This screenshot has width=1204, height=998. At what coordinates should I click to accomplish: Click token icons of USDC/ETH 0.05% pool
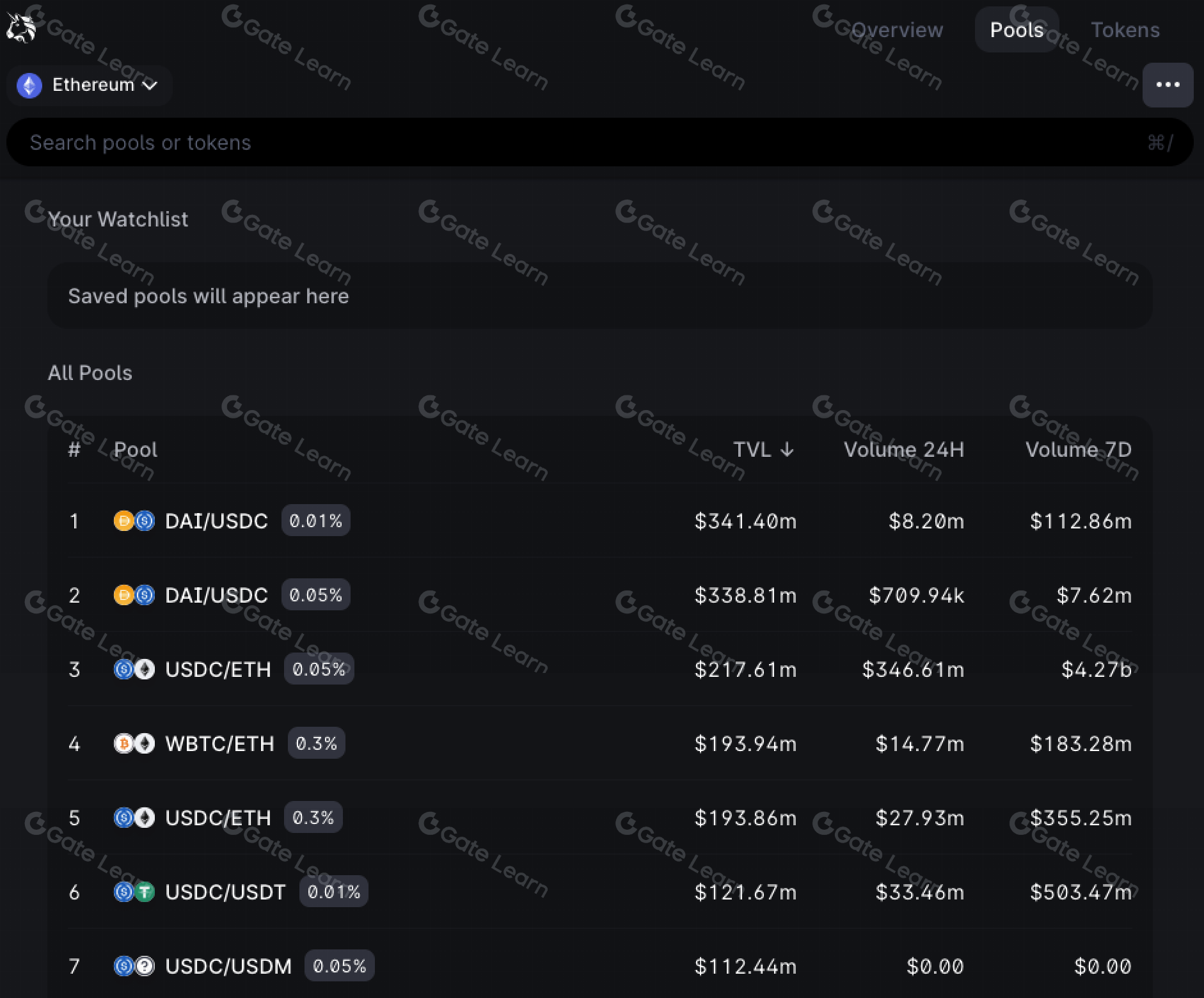(134, 669)
